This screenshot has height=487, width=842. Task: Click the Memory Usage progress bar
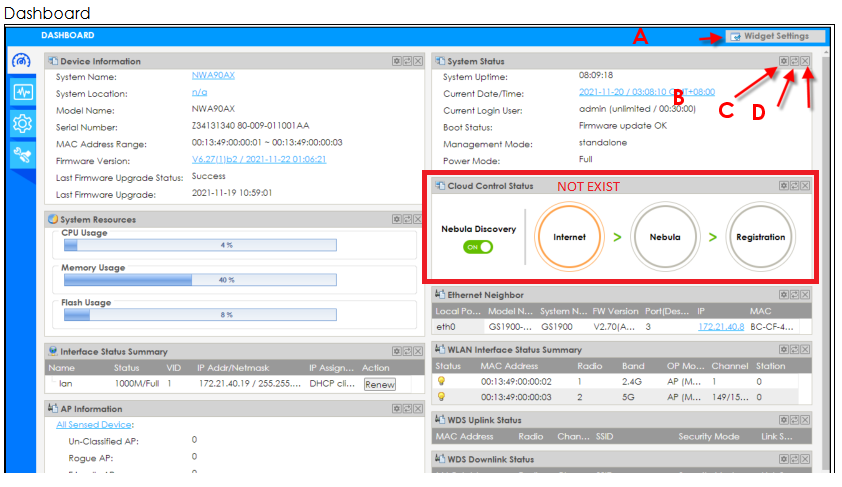[x=200, y=280]
